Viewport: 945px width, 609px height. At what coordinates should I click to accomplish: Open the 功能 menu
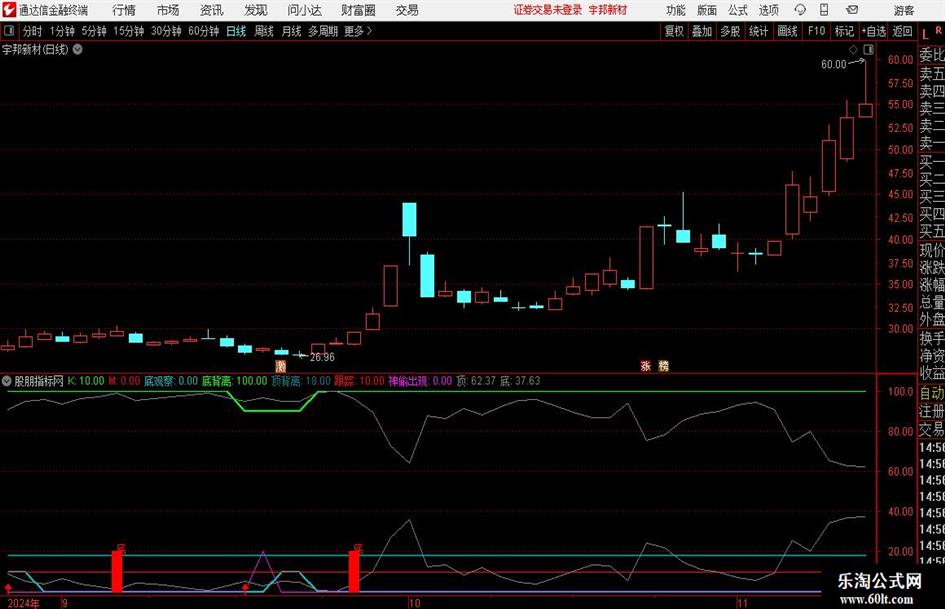(x=676, y=10)
